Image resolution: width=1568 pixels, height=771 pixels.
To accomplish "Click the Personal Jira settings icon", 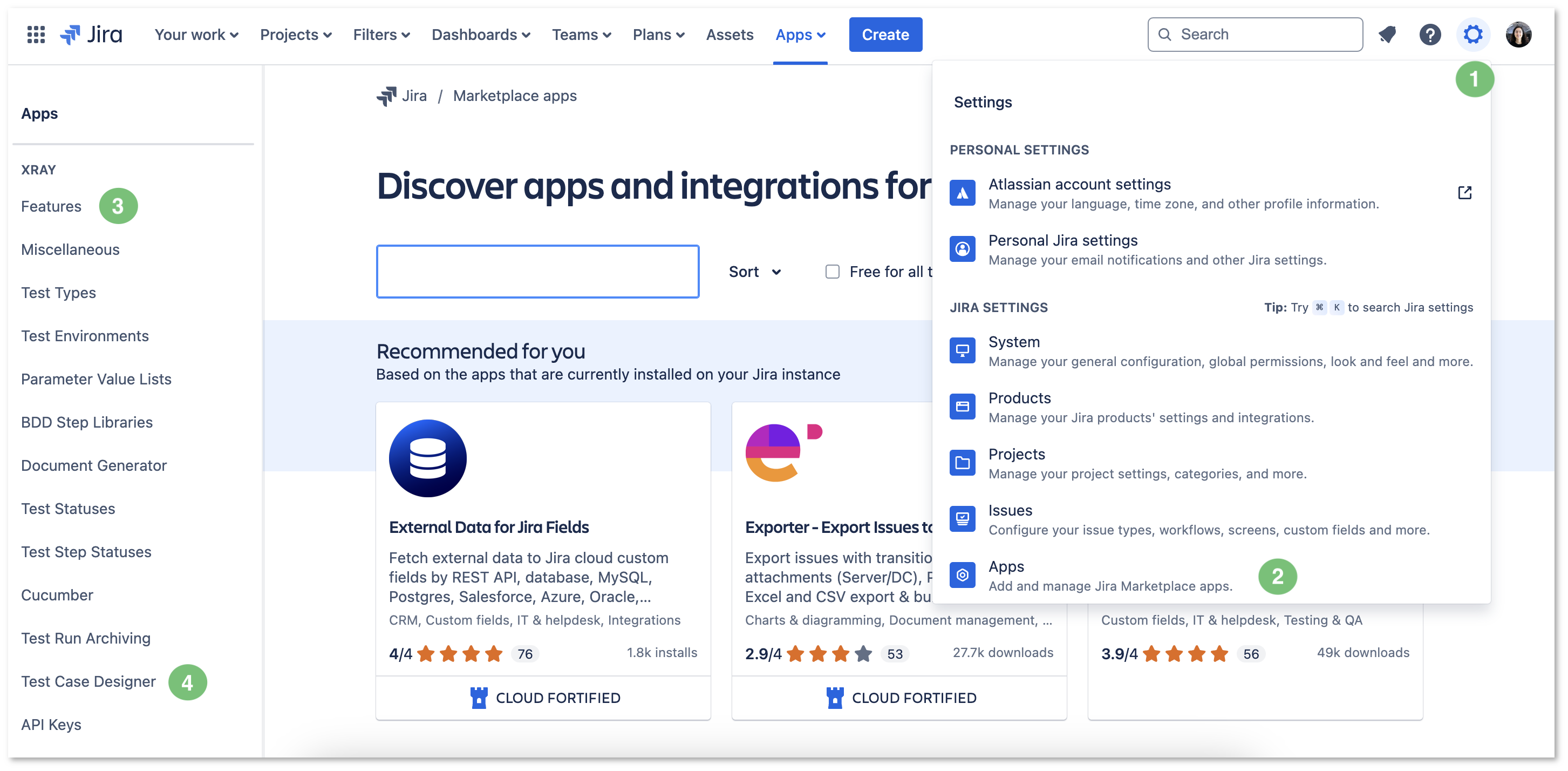I will point(963,249).
